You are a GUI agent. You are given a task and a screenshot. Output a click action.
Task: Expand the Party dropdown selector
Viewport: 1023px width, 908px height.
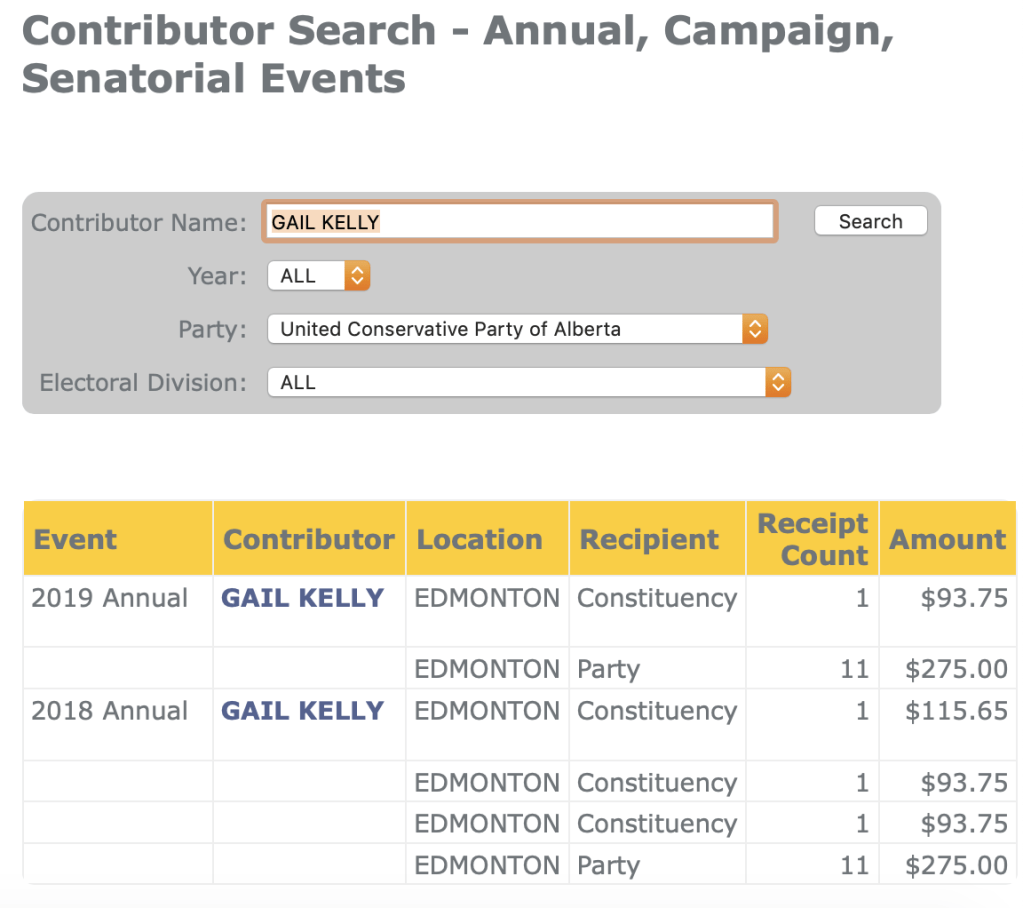click(x=517, y=329)
